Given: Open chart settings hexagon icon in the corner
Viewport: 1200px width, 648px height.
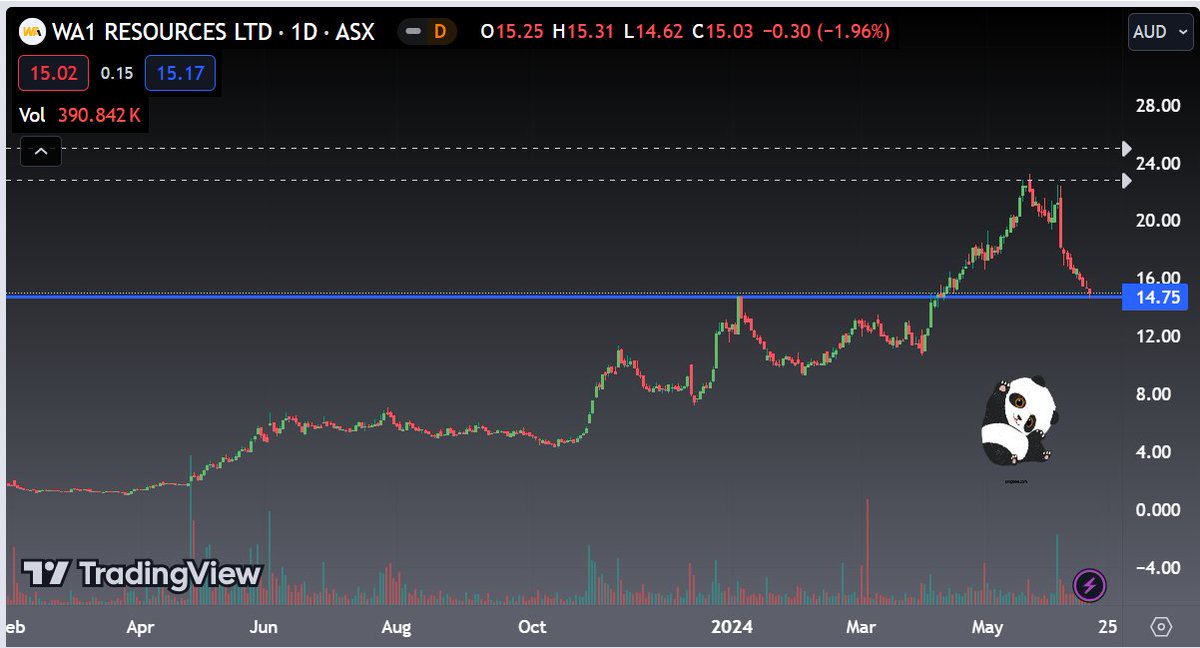Looking at the screenshot, I should click(x=1161, y=627).
